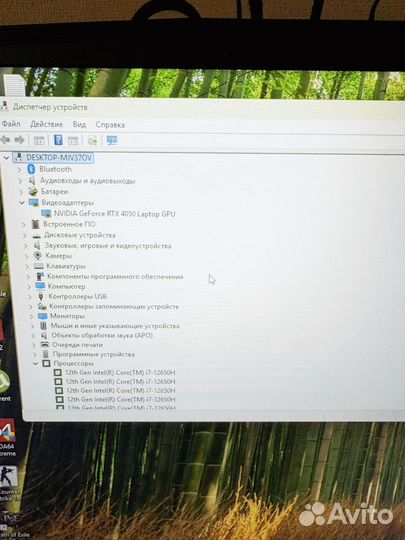Expand Аудиовходы и аудиовыходы category
Screen dimensions: 405x540
tap(20, 180)
